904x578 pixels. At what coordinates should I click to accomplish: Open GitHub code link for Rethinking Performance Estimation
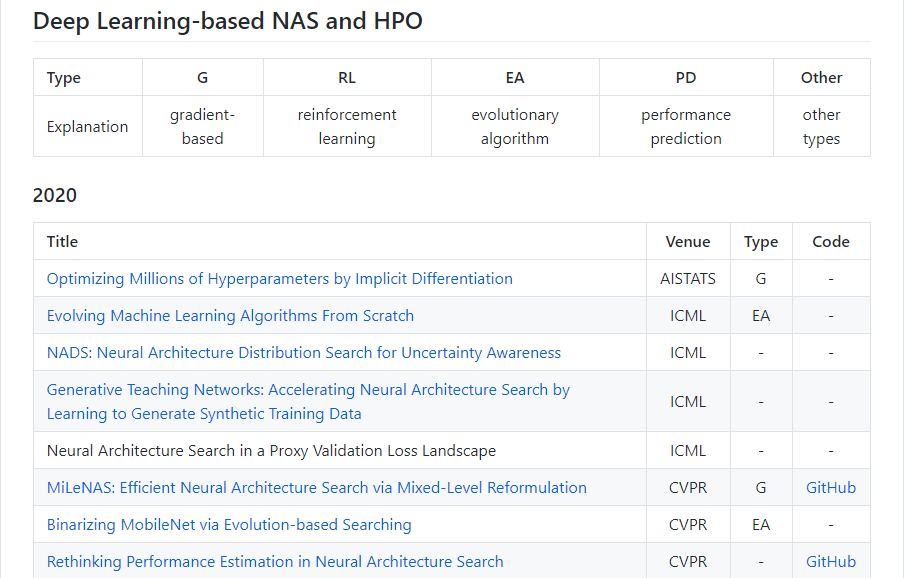(x=831, y=562)
